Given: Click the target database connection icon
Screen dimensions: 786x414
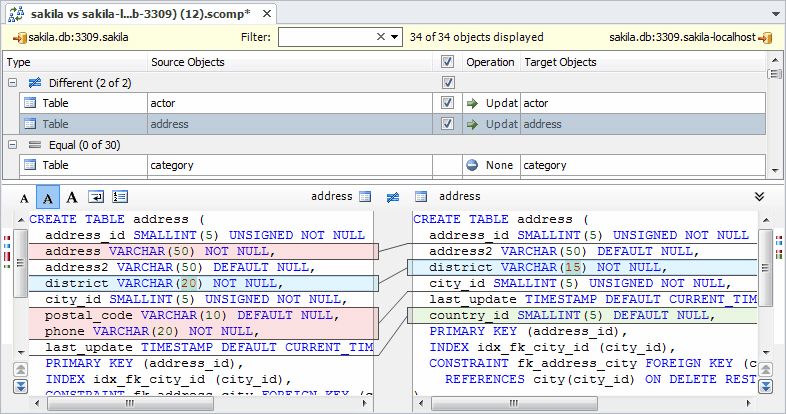Looking at the screenshot, I should [x=765, y=37].
